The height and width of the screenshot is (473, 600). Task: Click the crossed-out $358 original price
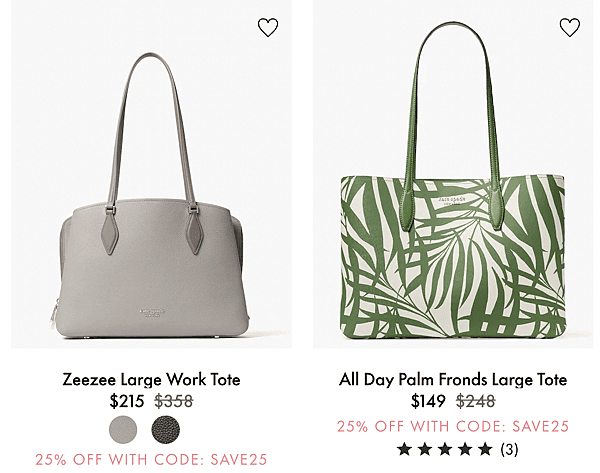pyautogui.click(x=174, y=401)
